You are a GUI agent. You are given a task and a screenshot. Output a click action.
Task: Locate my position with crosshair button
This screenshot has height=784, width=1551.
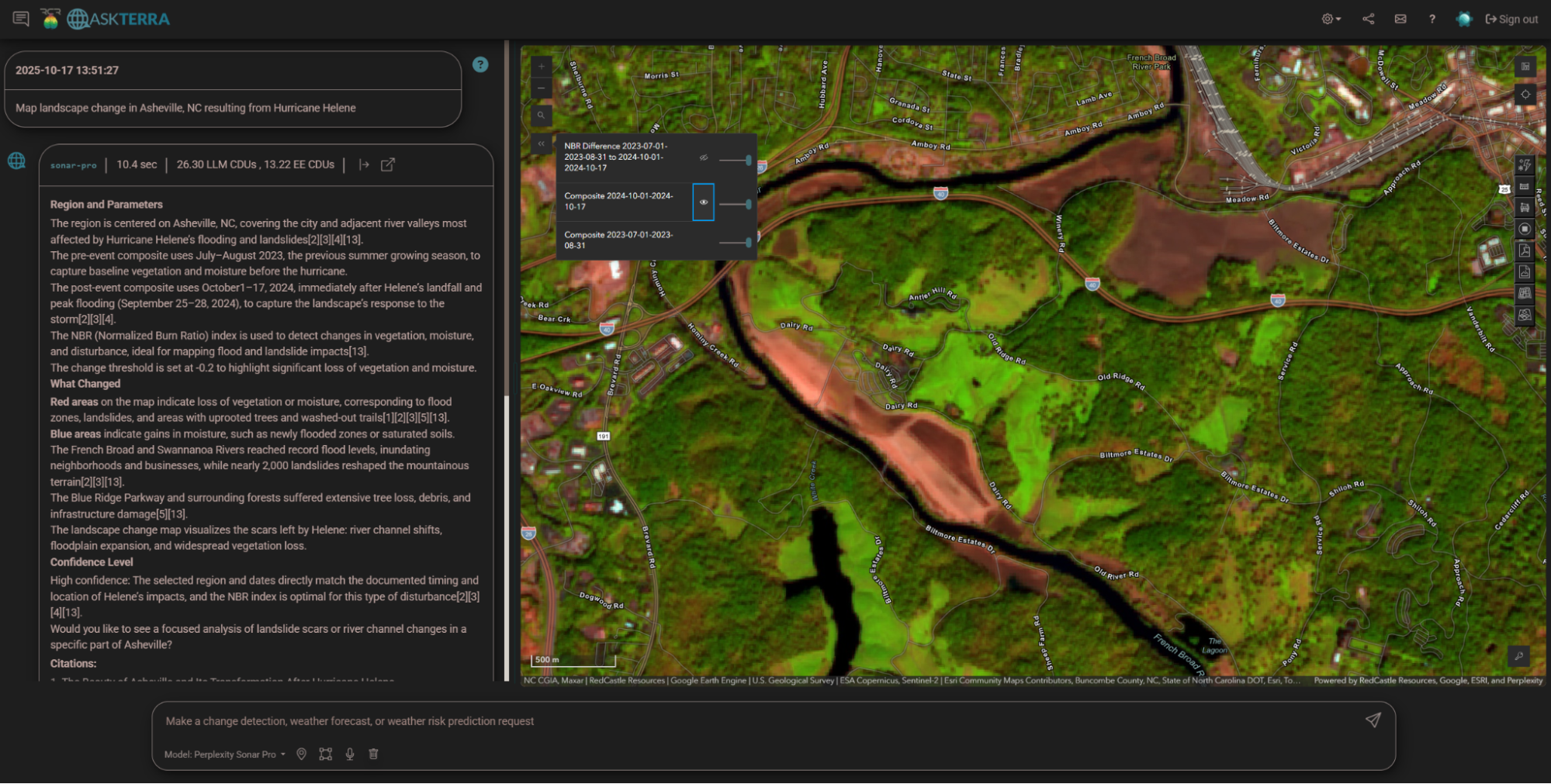coord(1525,95)
